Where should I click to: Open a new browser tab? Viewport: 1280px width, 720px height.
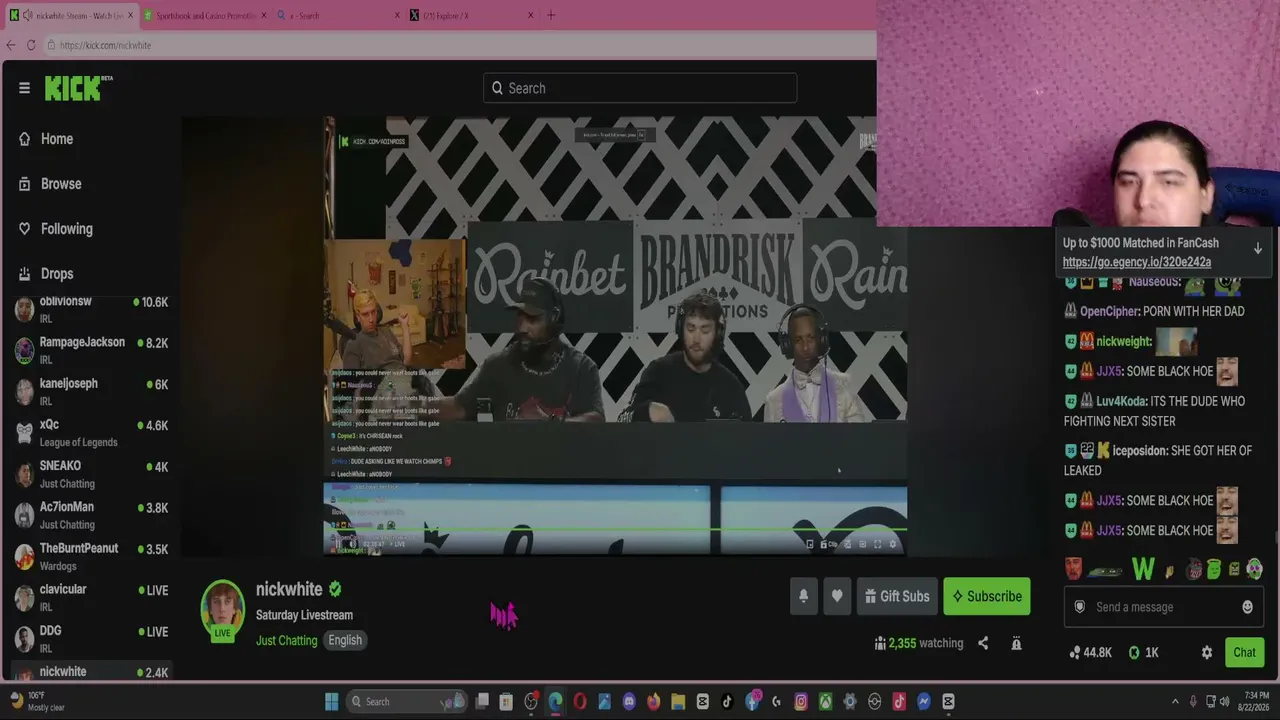(x=551, y=15)
